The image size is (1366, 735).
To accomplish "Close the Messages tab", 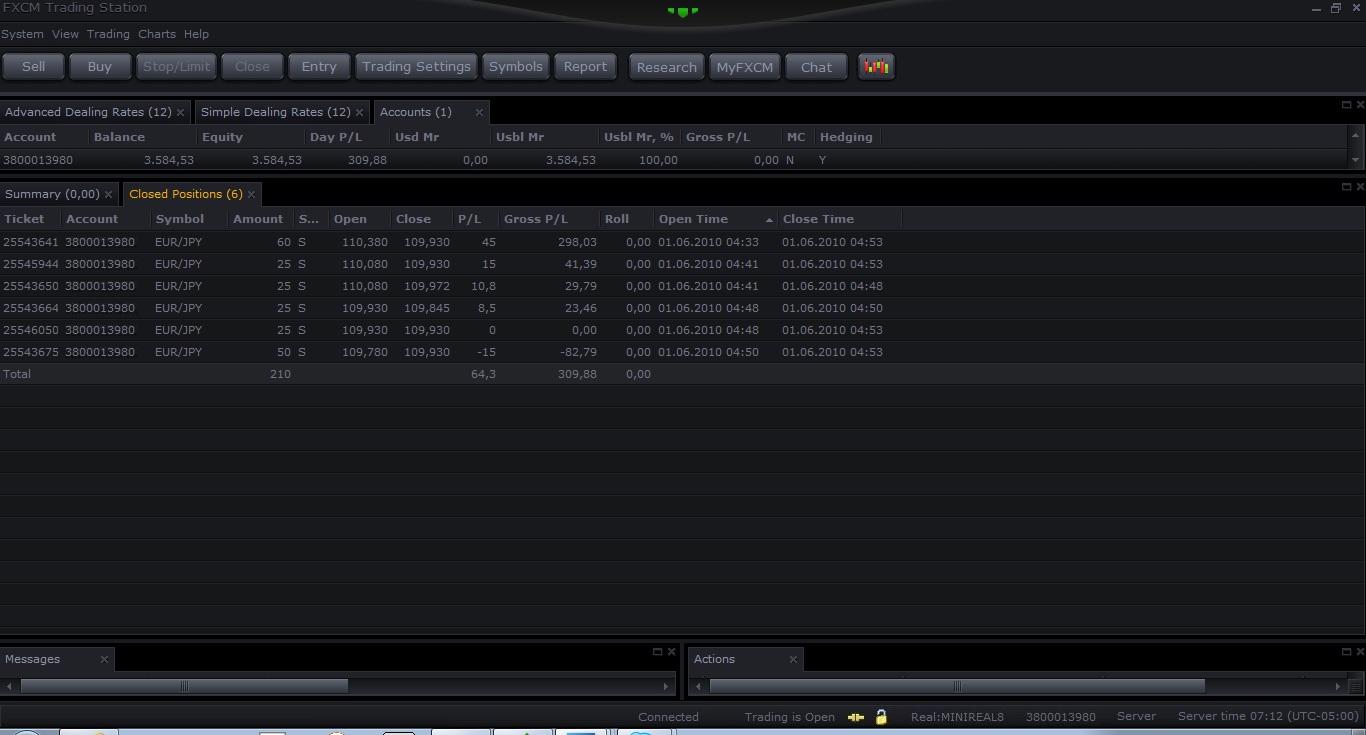I will [104, 659].
